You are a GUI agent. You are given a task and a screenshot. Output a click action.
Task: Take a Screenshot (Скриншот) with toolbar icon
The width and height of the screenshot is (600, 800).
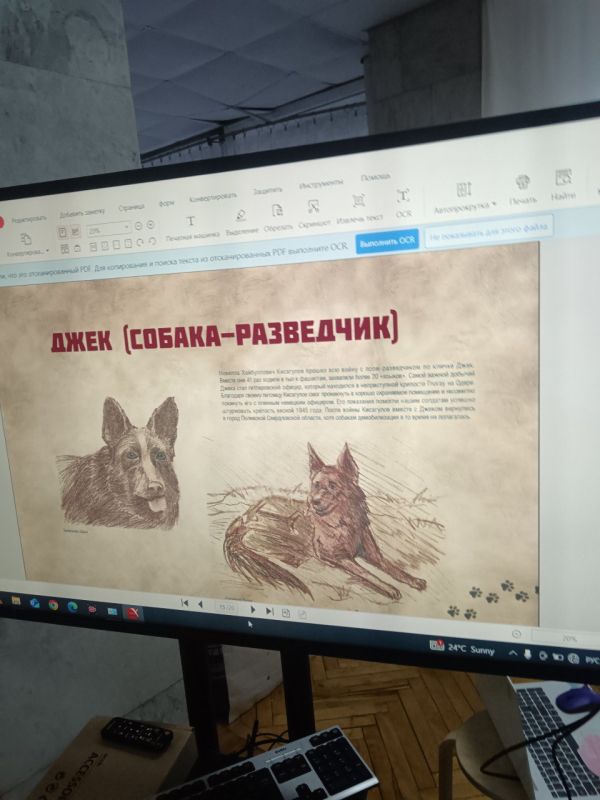(314, 208)
